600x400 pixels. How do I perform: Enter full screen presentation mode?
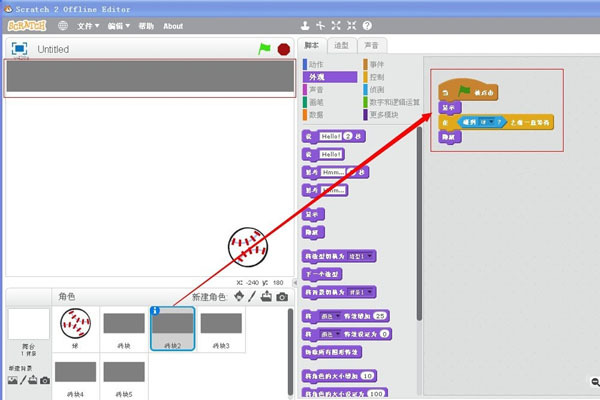[x=19, y=49]
